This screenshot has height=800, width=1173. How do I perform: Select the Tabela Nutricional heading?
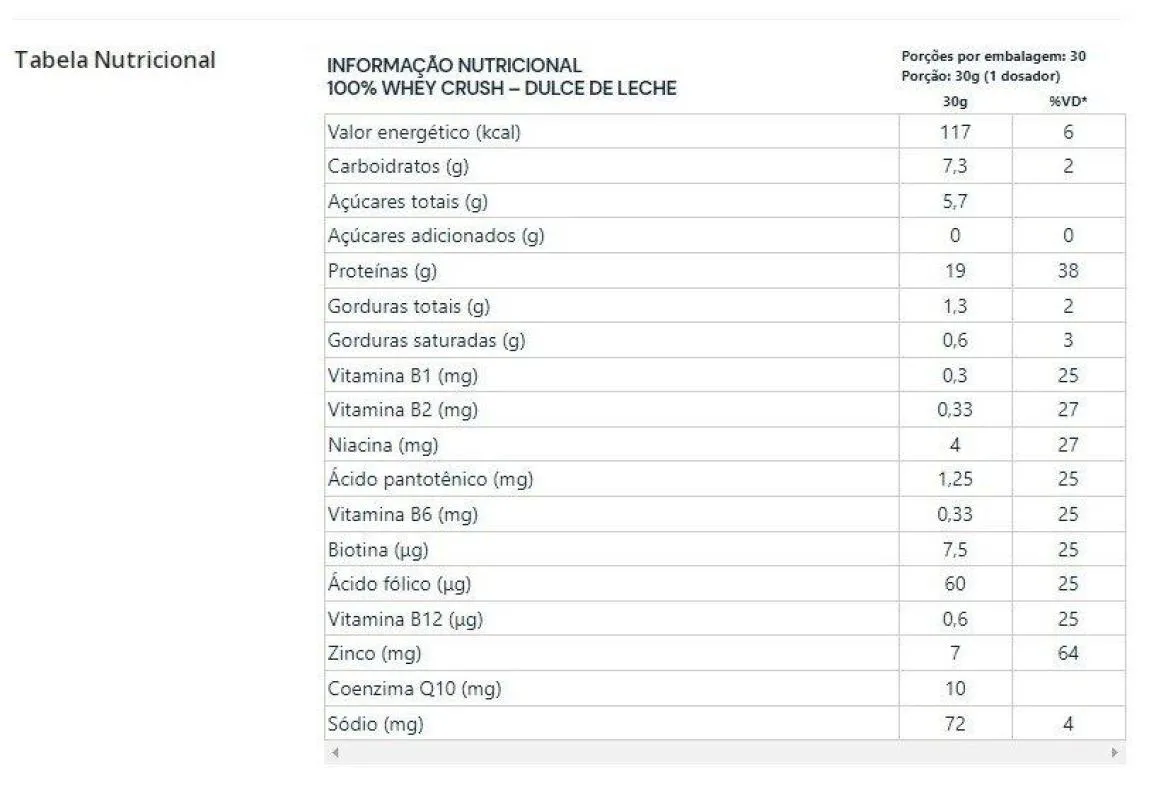click(x=115, y=60)
